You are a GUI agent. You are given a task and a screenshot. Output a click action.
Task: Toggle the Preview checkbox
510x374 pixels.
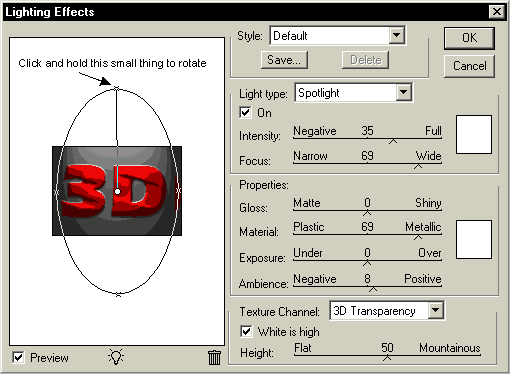[18, 358]
